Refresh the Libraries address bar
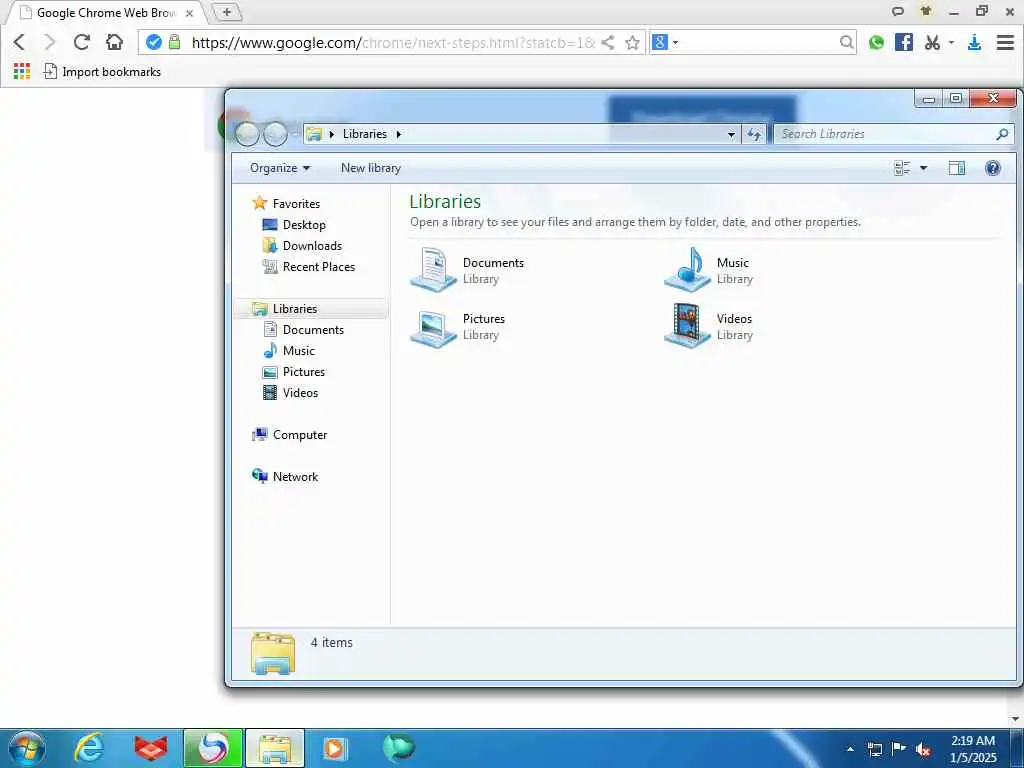1024x768 pixels. (x=754, y=134)
